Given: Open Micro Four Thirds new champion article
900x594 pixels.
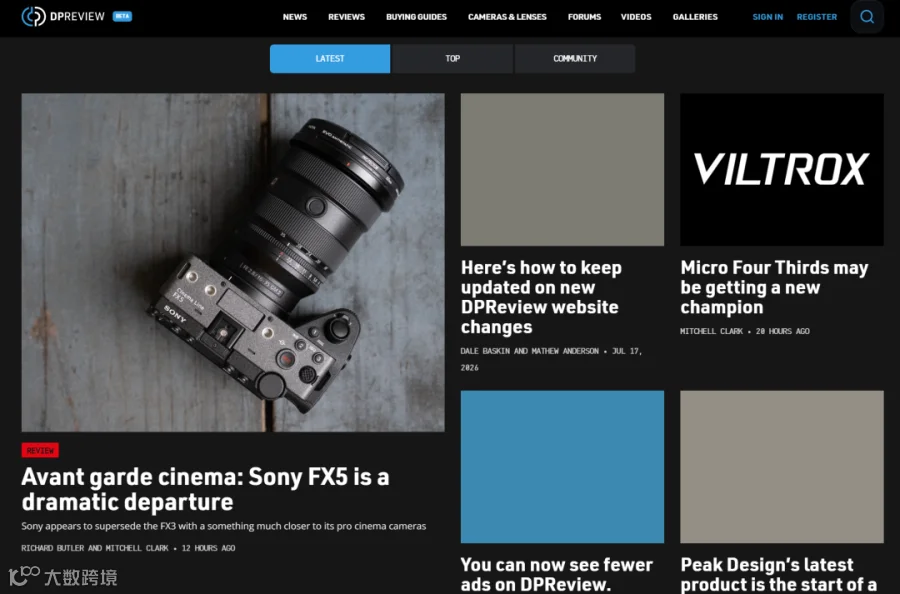Looking at the screenshot, I should 774,288.
